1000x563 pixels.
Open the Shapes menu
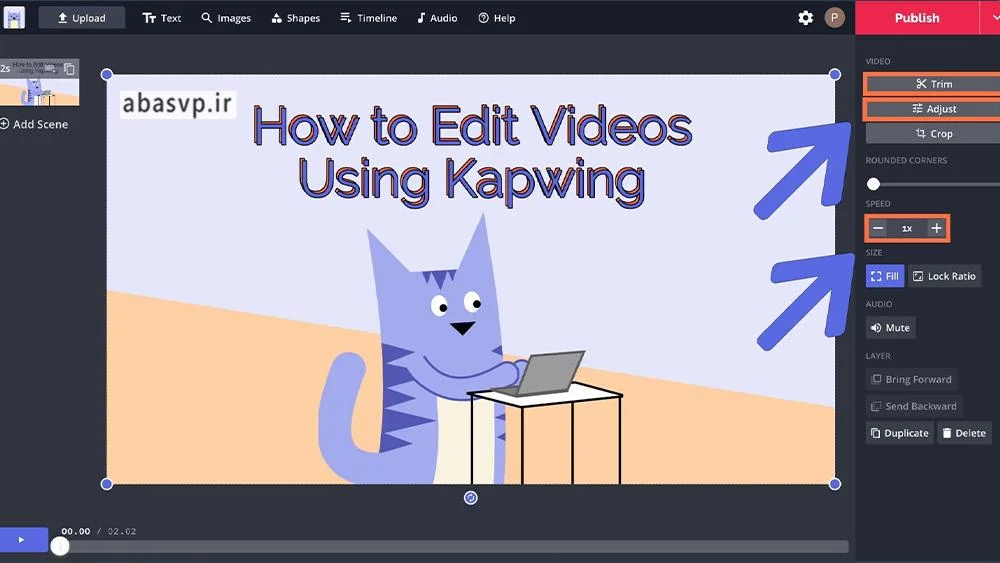click(296, 18)
